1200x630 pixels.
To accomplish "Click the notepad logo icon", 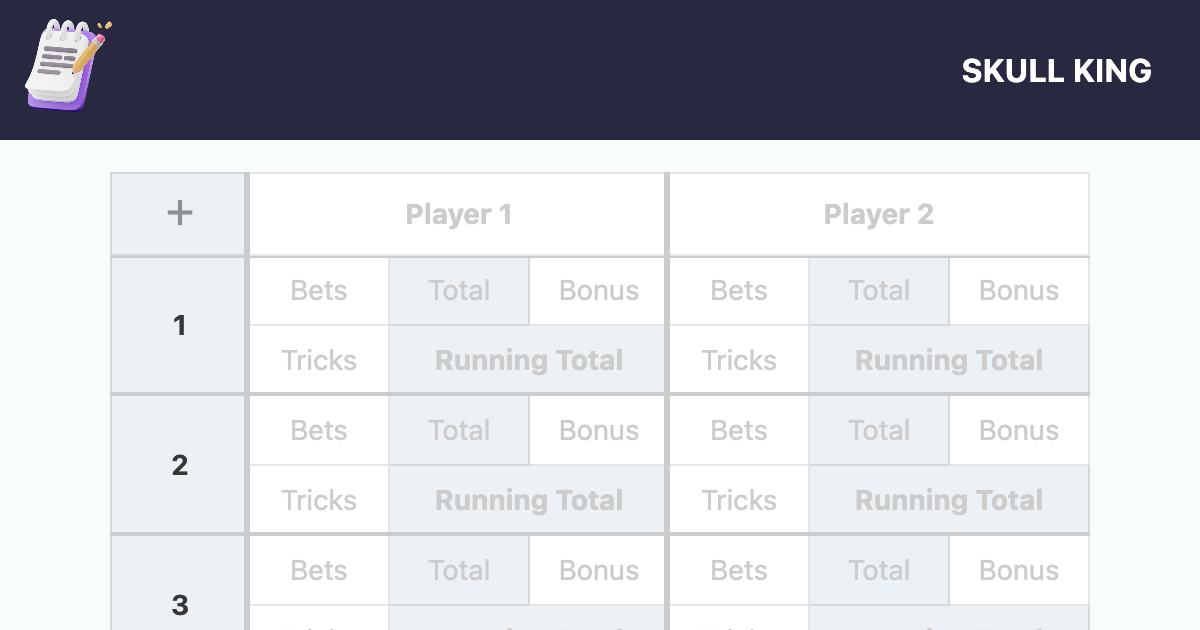I will (x=67, y=65).
